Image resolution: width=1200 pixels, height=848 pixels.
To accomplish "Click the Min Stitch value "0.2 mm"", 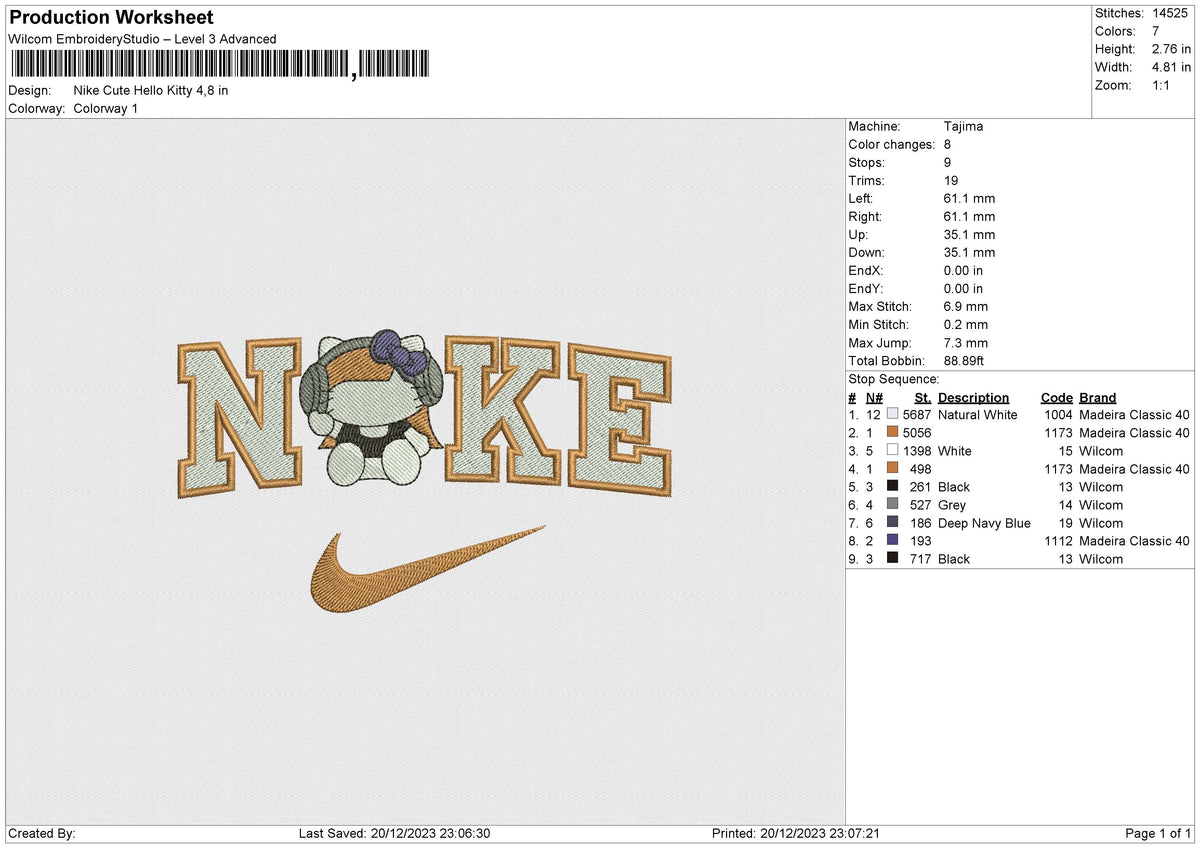I will pyautogui.click(x=966, y=325).
